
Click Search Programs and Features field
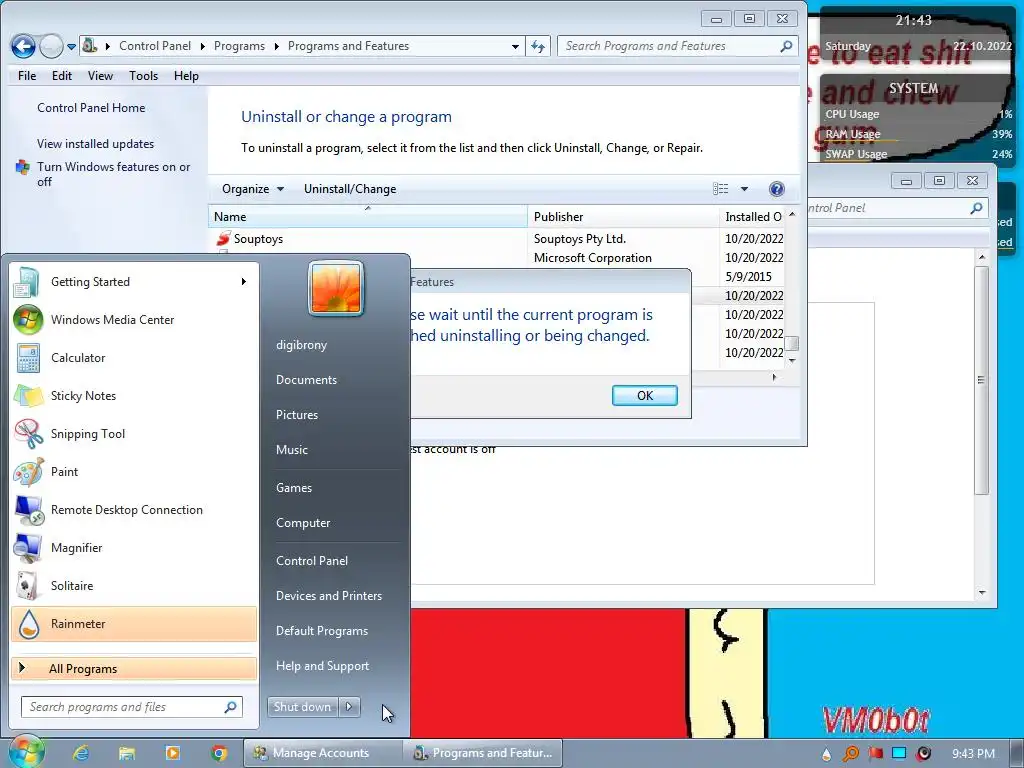pyautogui.click(x=678, y=46)
